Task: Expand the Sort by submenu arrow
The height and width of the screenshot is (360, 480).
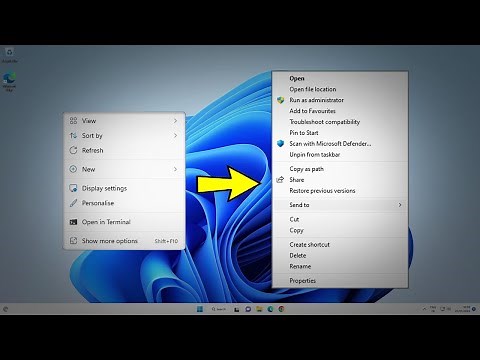Action: point(175,135)
